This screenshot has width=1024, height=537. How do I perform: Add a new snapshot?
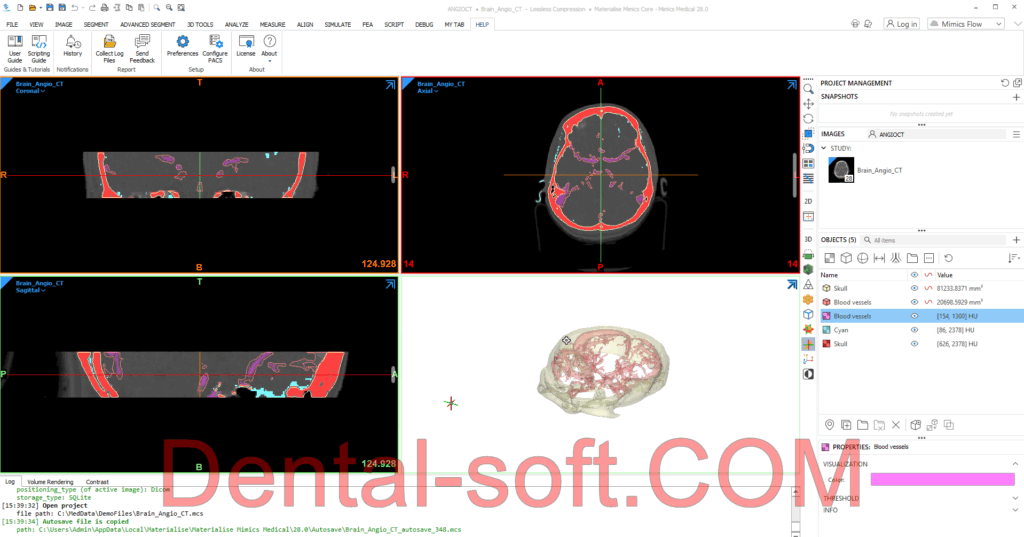point(1016,97)
